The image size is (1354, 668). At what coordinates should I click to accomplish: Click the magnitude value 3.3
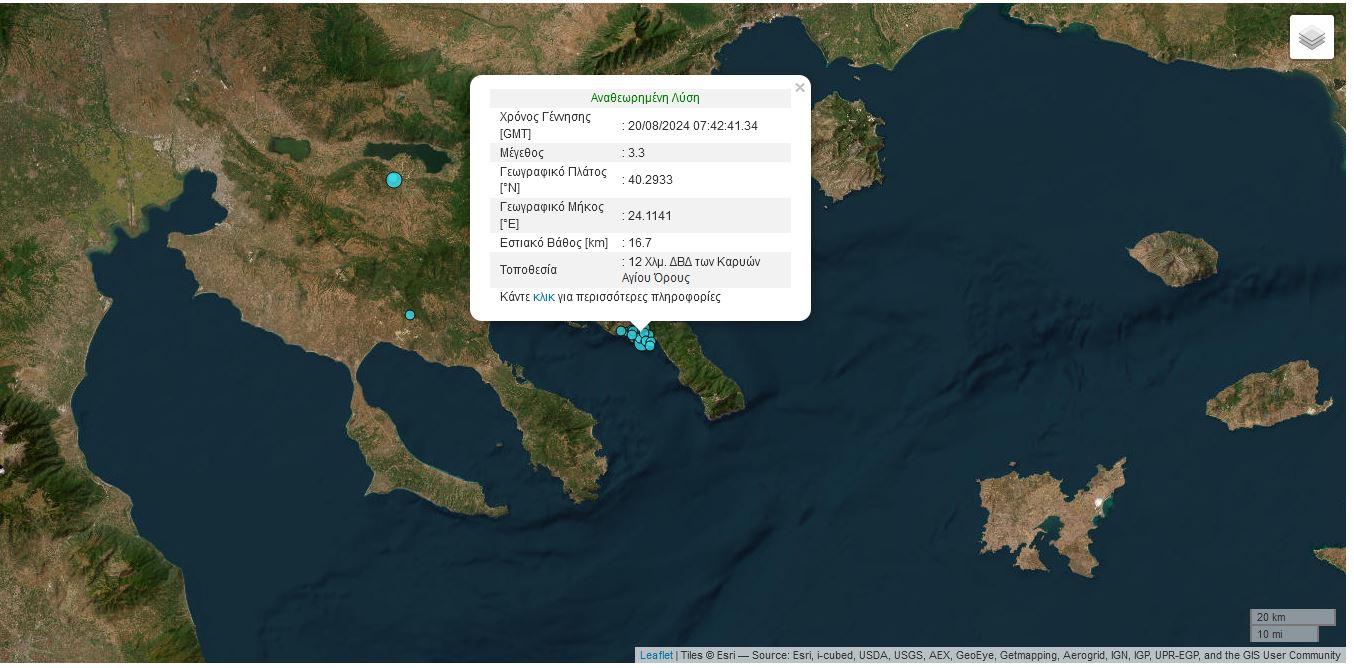coord(636,153)
